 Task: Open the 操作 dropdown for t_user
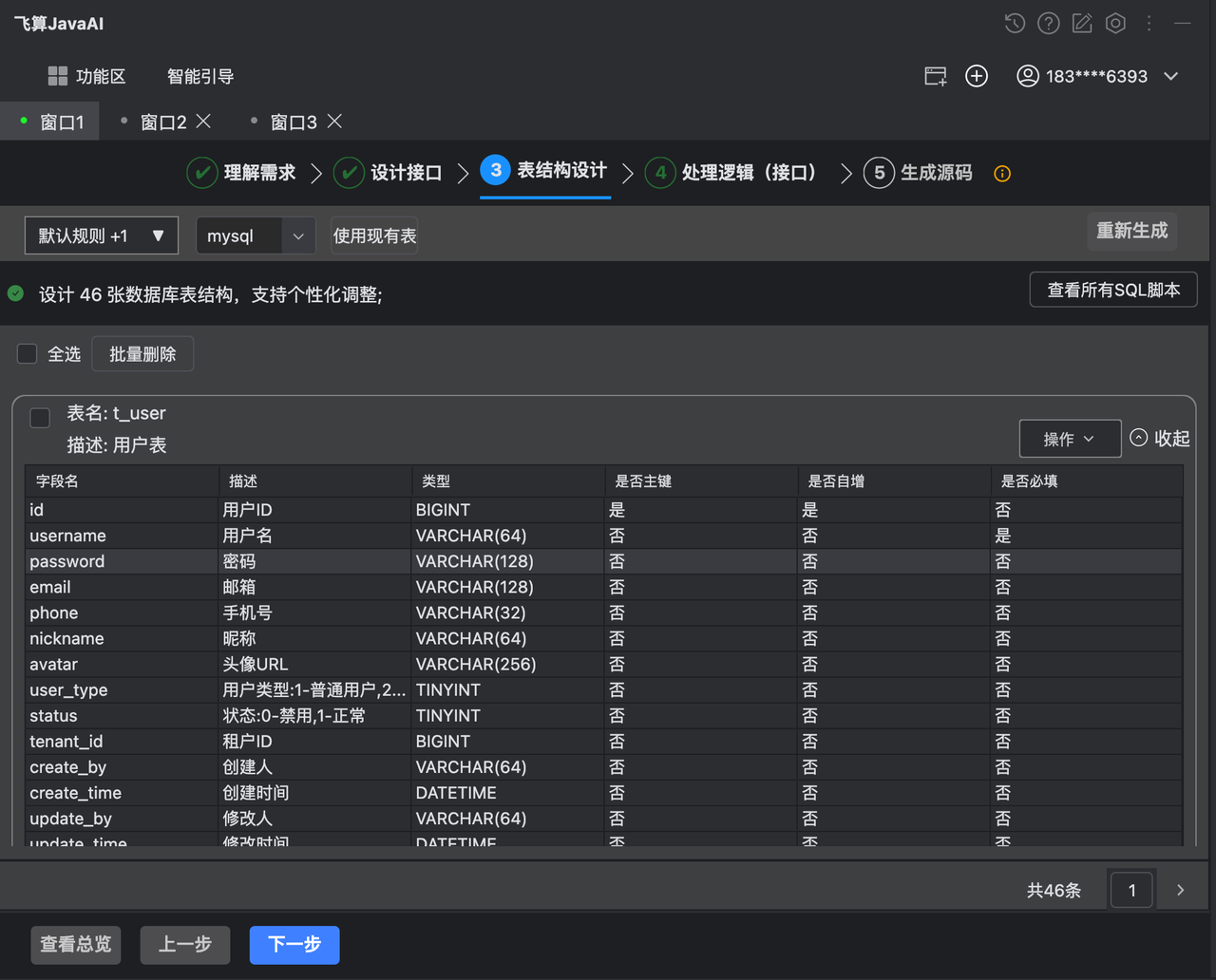[1070, 439]
